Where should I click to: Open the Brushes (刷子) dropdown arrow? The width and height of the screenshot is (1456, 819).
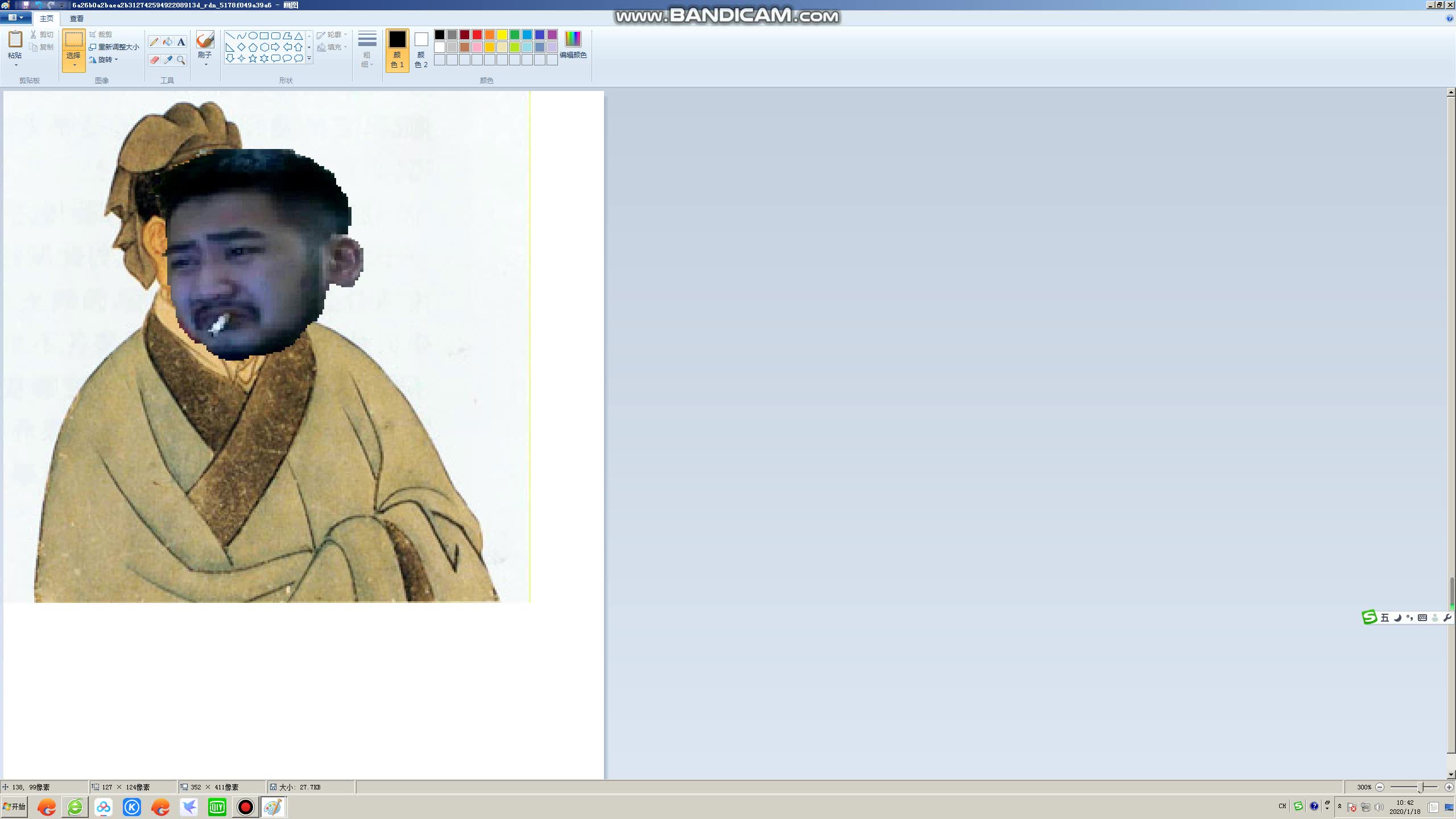click(x=205, y=65)
